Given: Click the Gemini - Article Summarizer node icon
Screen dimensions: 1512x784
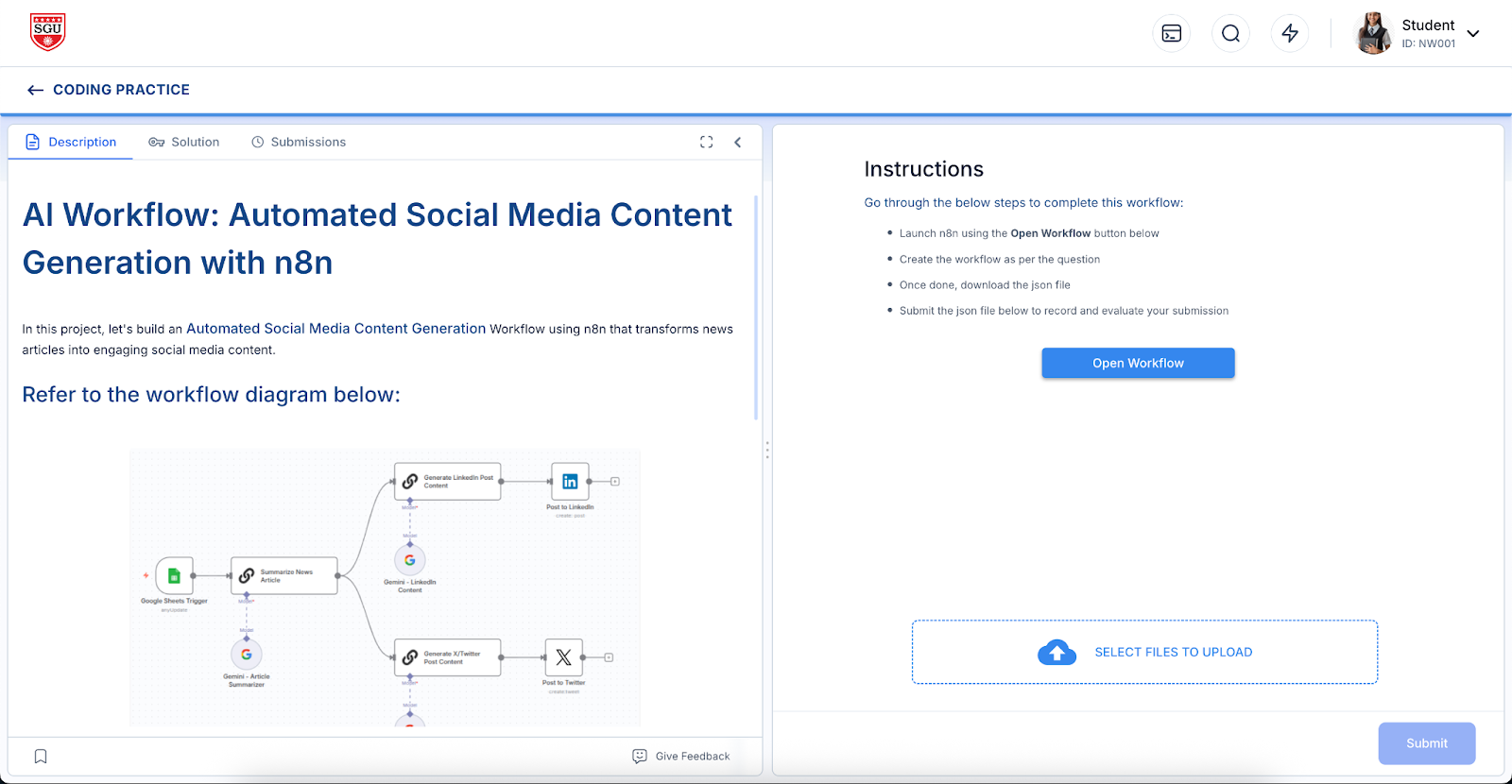Looking at the screenshot, I should [x=247, y=654].
